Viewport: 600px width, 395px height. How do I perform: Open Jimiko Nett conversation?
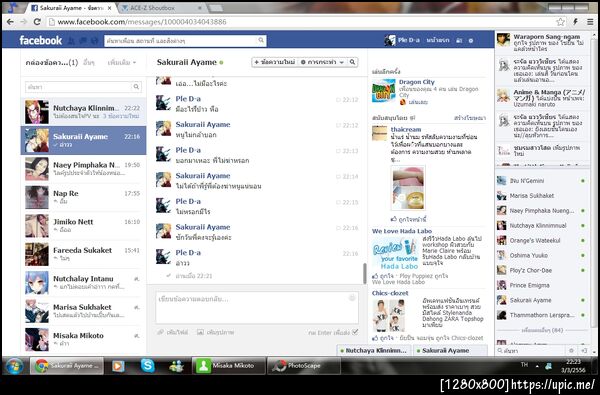tap(83, 225)
